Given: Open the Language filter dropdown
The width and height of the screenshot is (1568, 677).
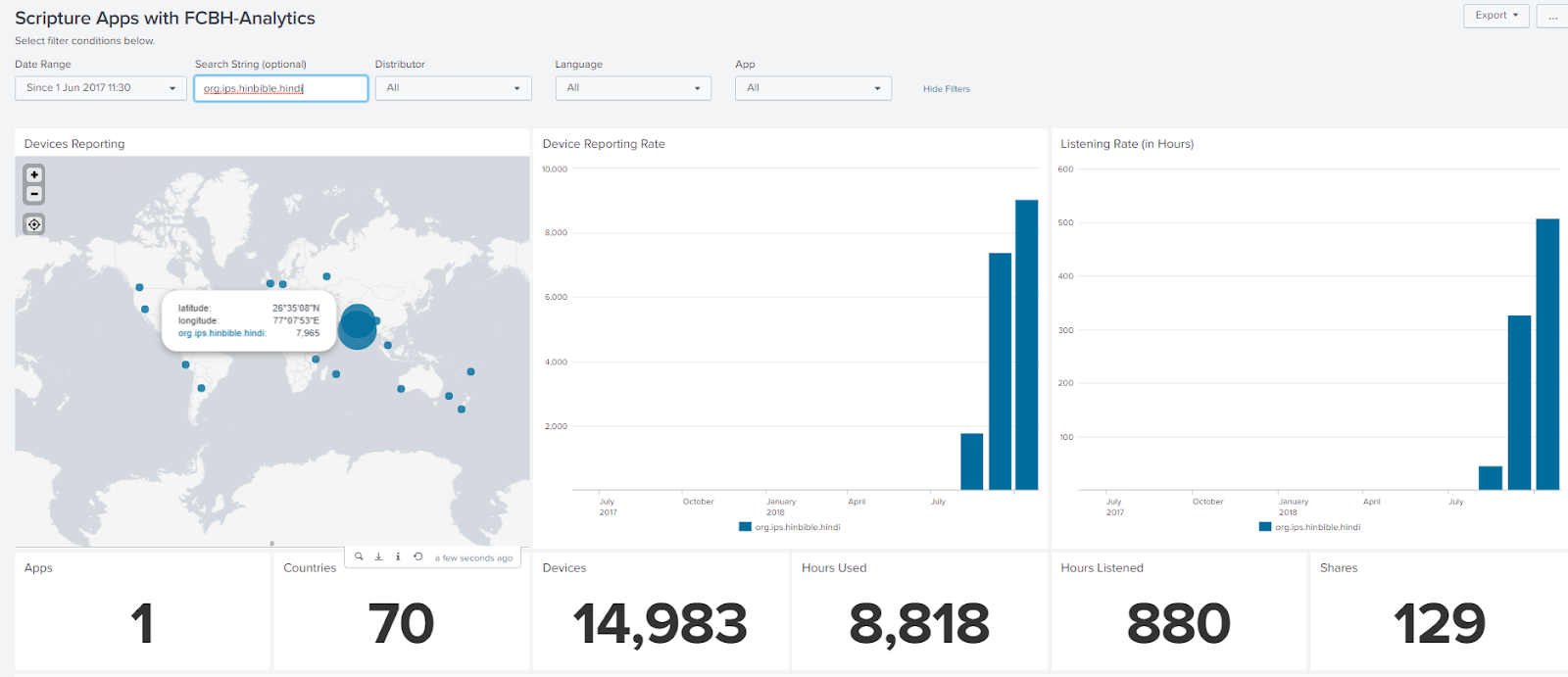Looking at the screenshot, I should 633,88.
